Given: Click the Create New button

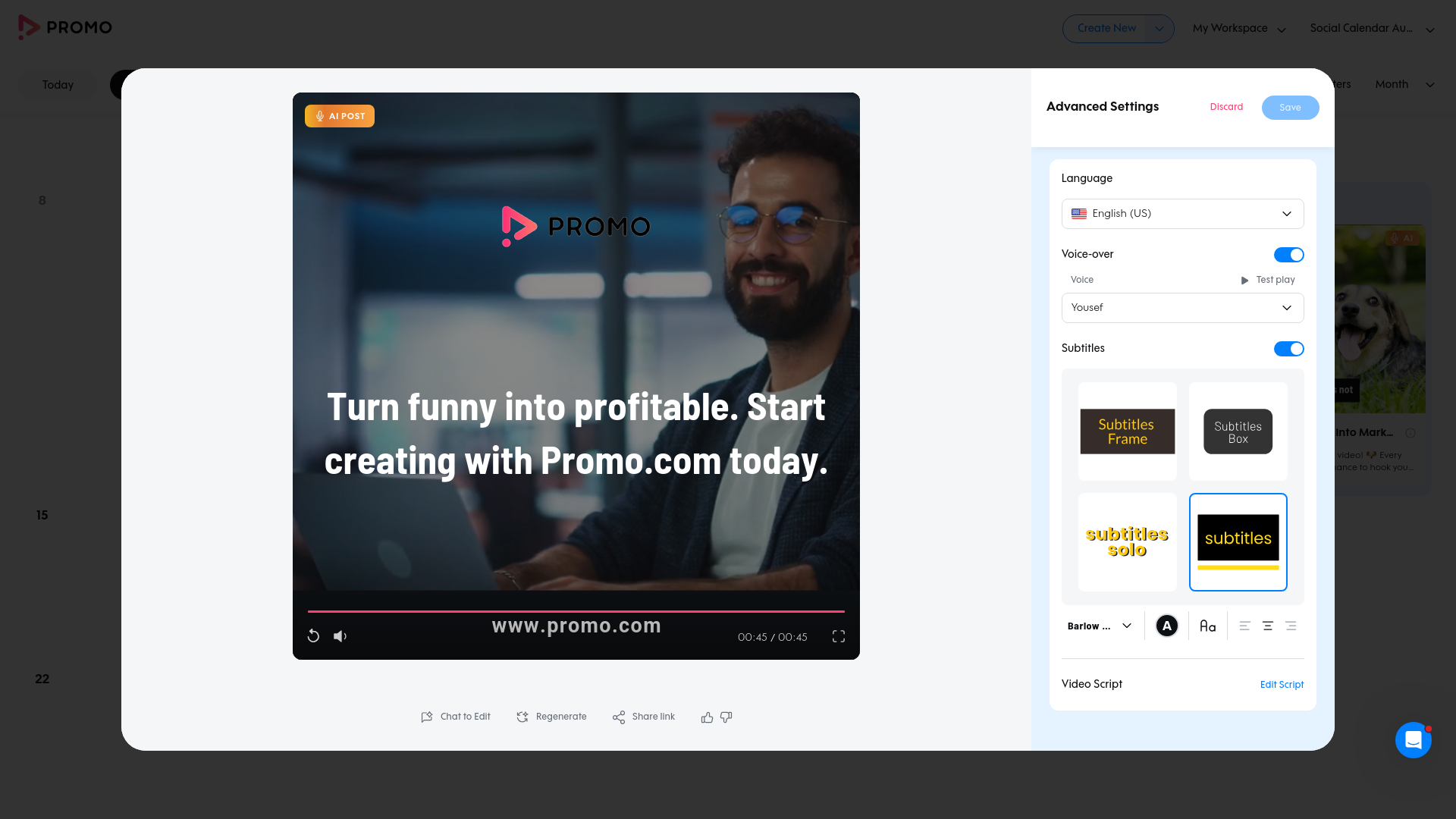Looking at the screenshot, I should click(1106, 29).
